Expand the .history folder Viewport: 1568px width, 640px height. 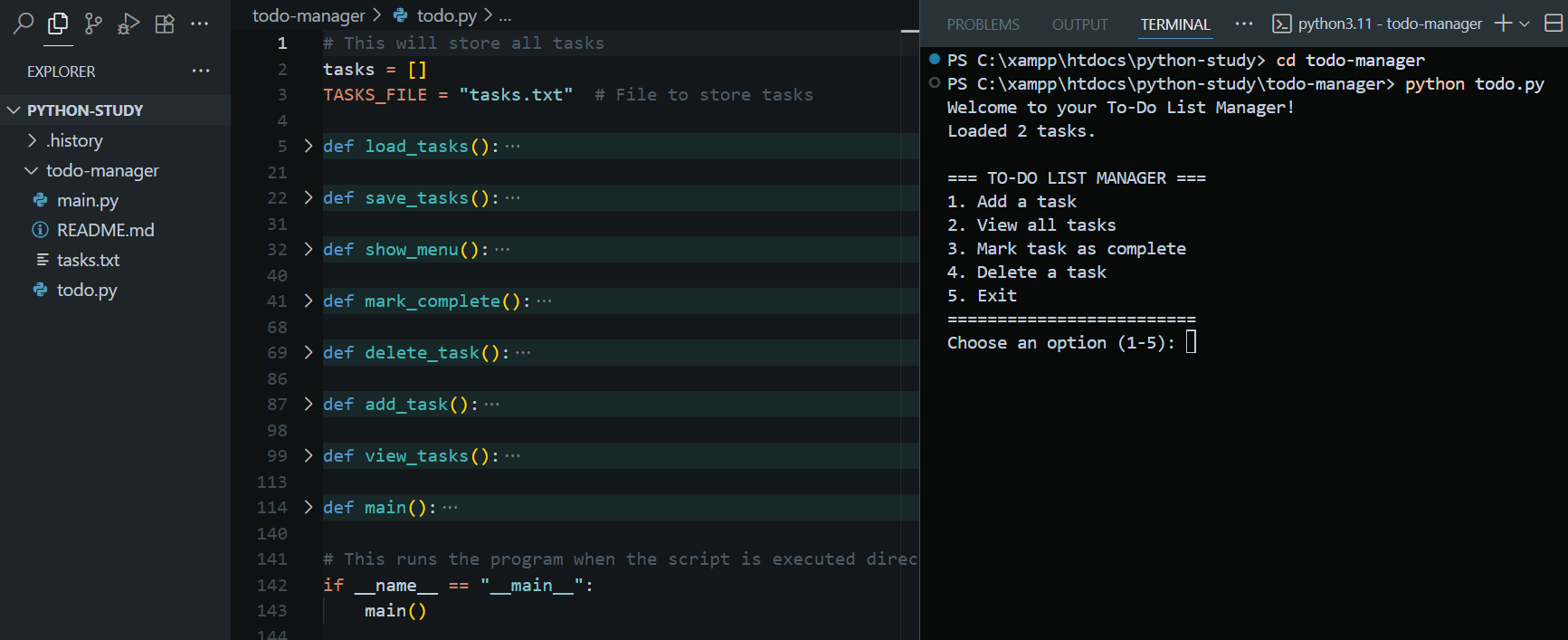(74, 140)
